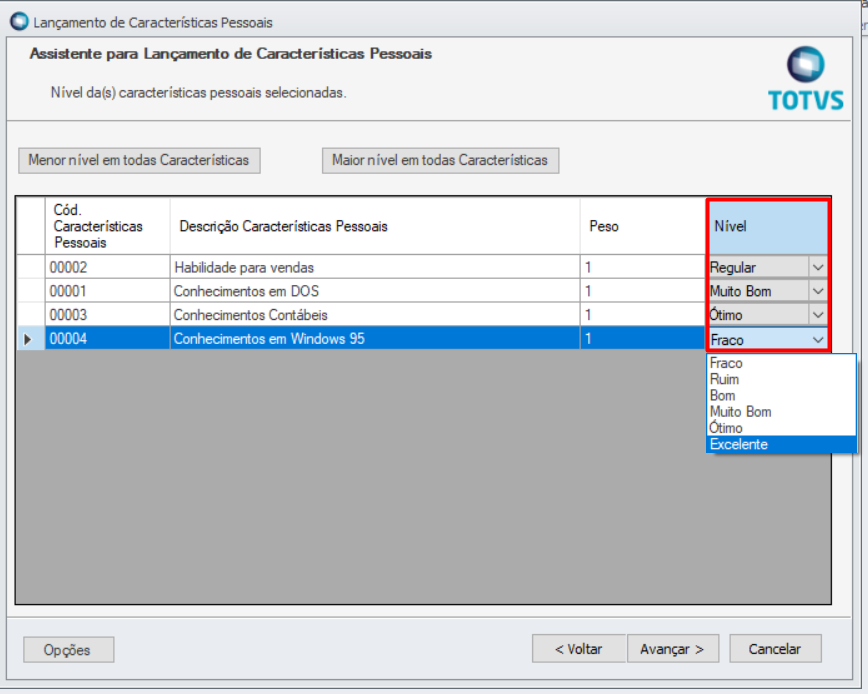Go back with the '< Voltar' button
Viewport: 868px width, 694px height.
coord(578,649)
